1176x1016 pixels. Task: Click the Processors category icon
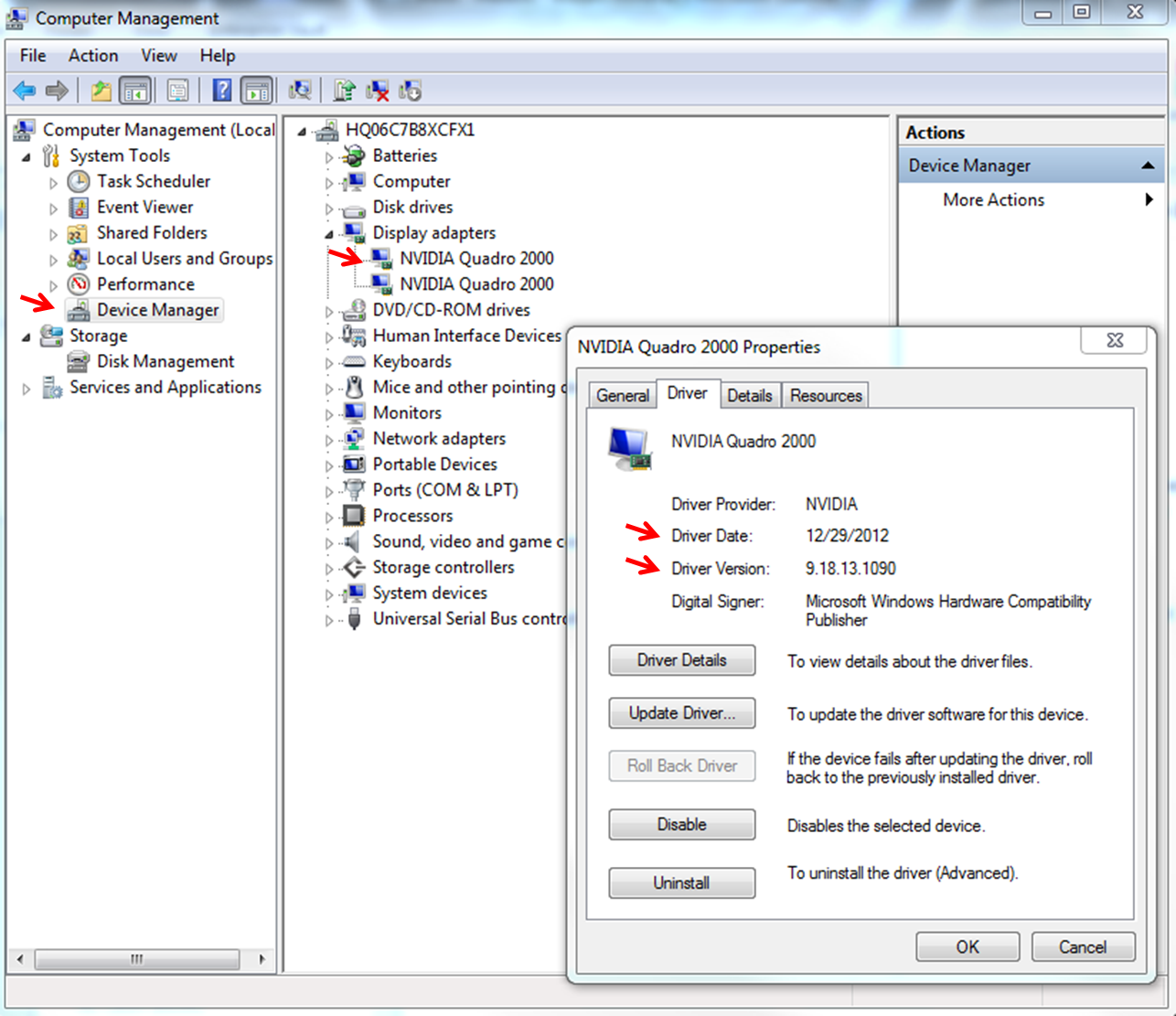354,516
